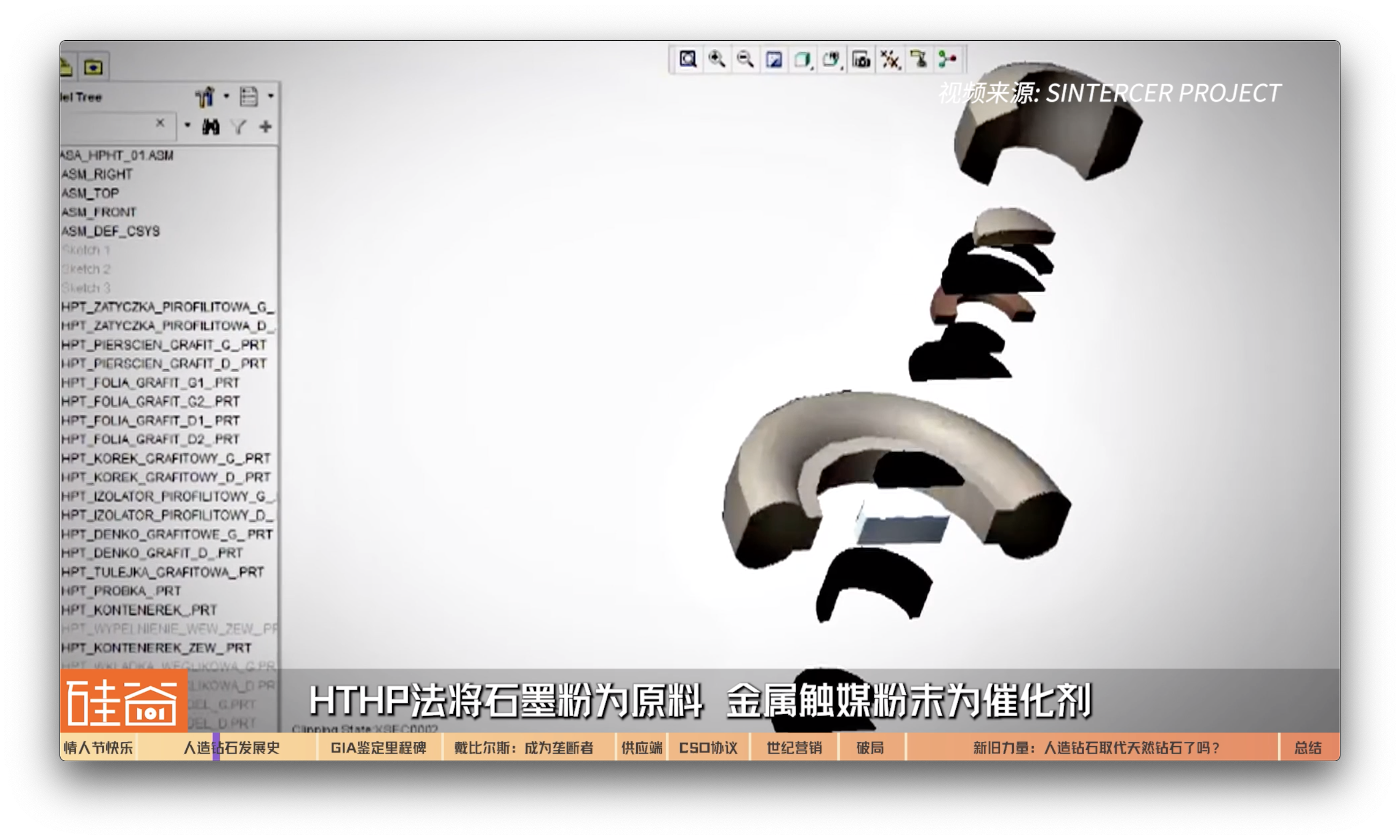1400x840 pixels.
Task: Open Model Tree show list dropdown arrow
Action: point(271,96)
